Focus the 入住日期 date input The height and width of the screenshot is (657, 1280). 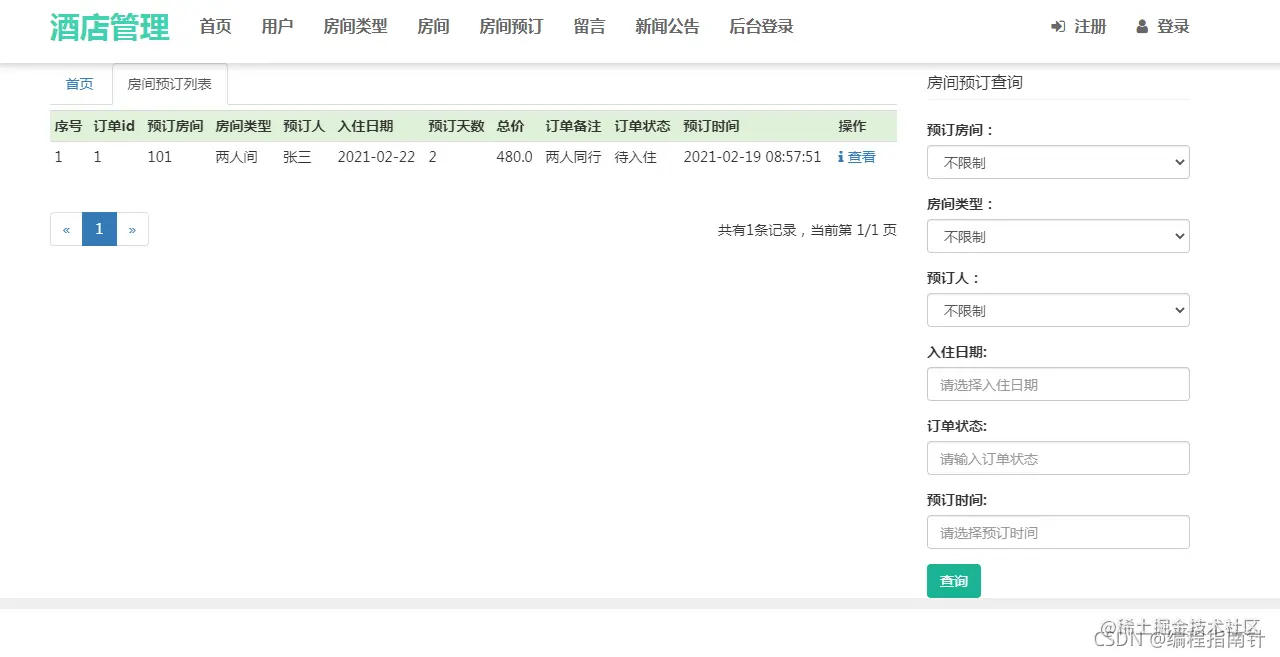pyautogui.click(x=1058, y=384)
